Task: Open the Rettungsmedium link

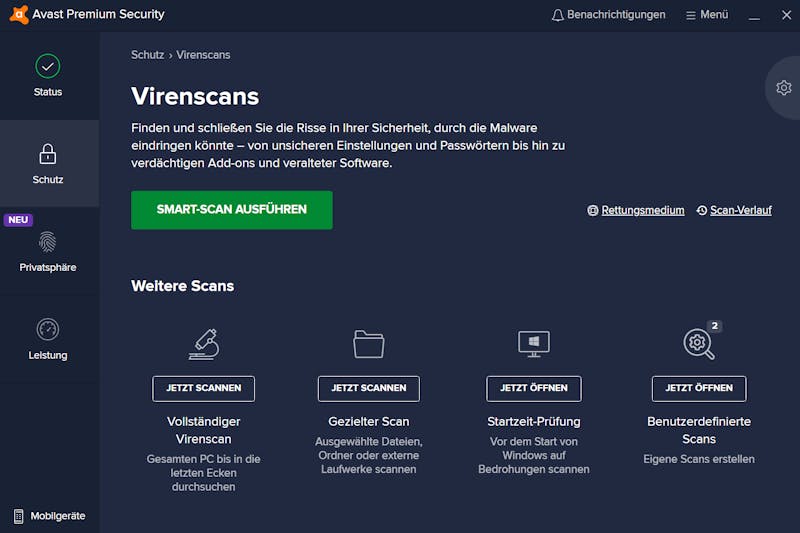Action: point(643,210)
